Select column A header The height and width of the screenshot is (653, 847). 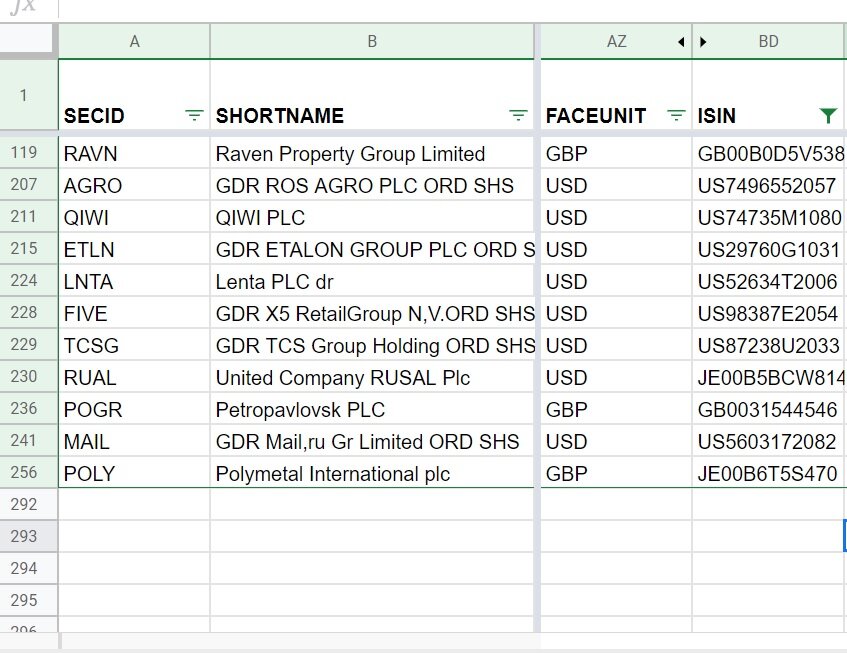pos(134,41)
